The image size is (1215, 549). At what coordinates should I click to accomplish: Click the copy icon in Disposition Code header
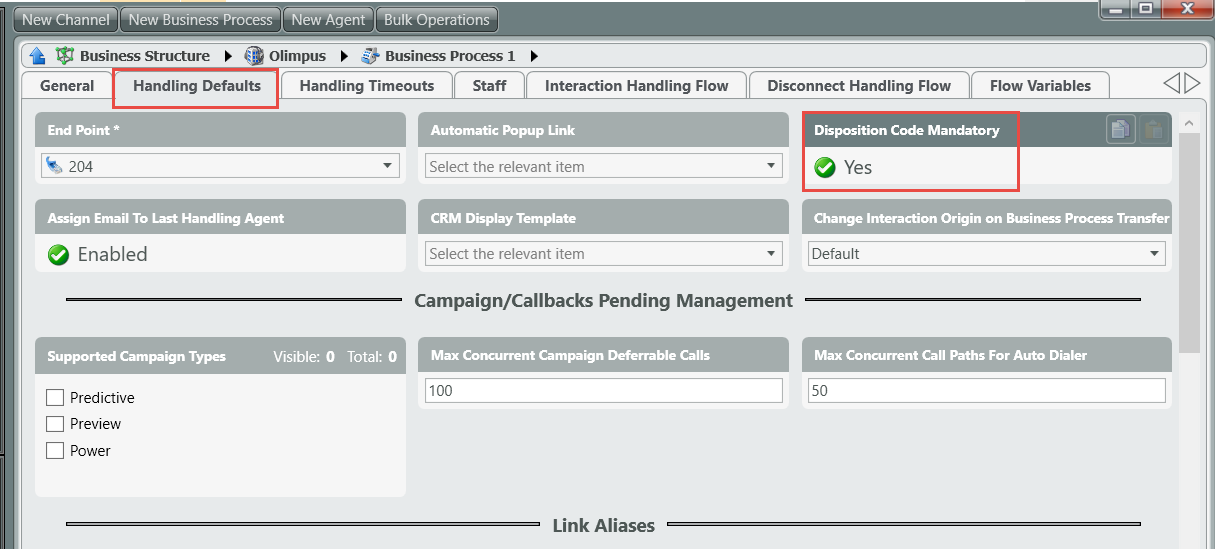tap(1120, 129)
